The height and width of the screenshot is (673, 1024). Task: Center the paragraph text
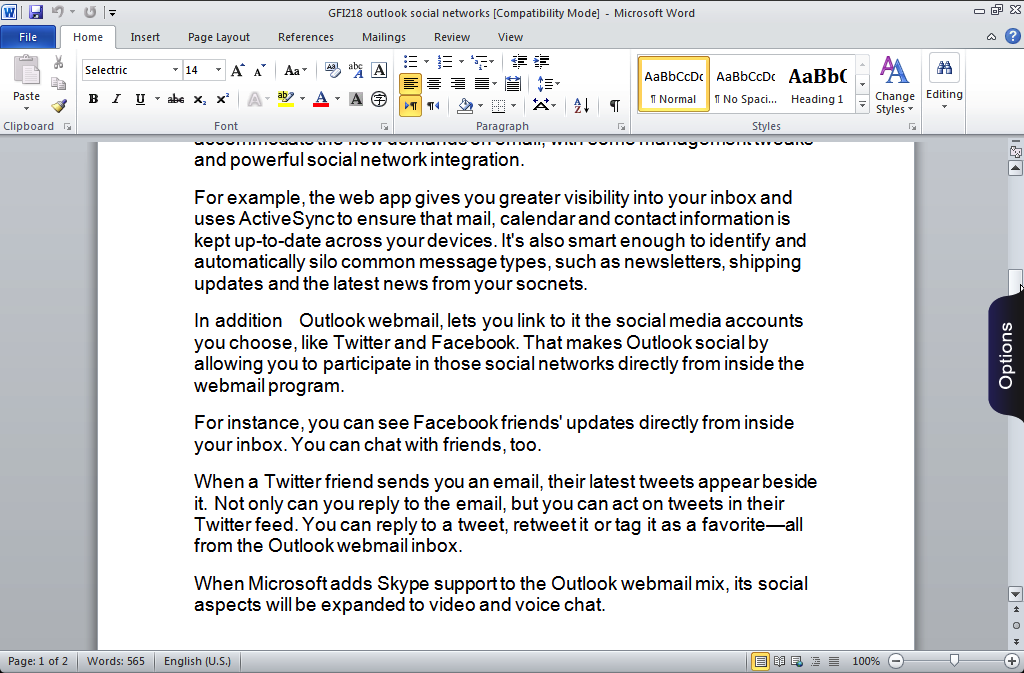pyautogui.click(x=434, y=84)
